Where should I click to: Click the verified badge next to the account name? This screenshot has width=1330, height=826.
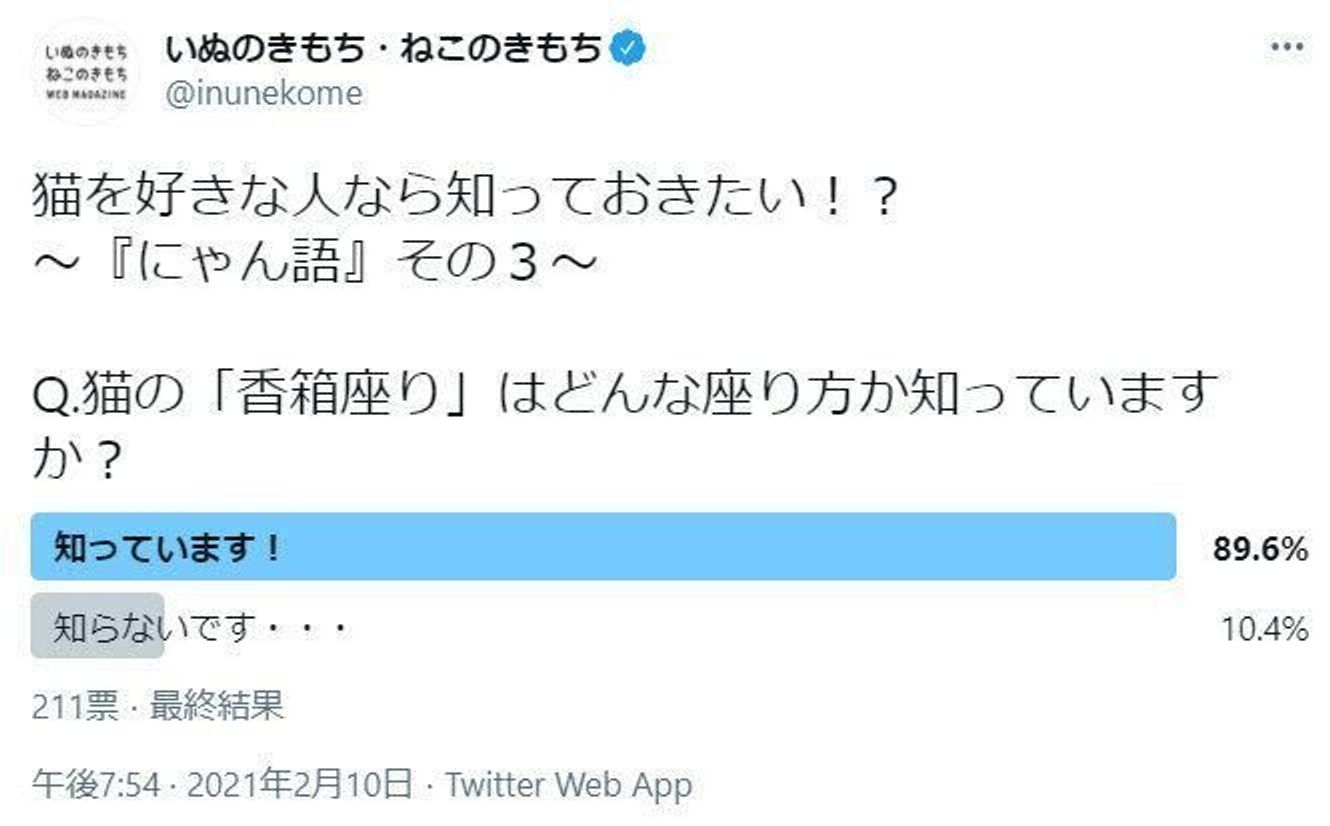tap(627, 44)
